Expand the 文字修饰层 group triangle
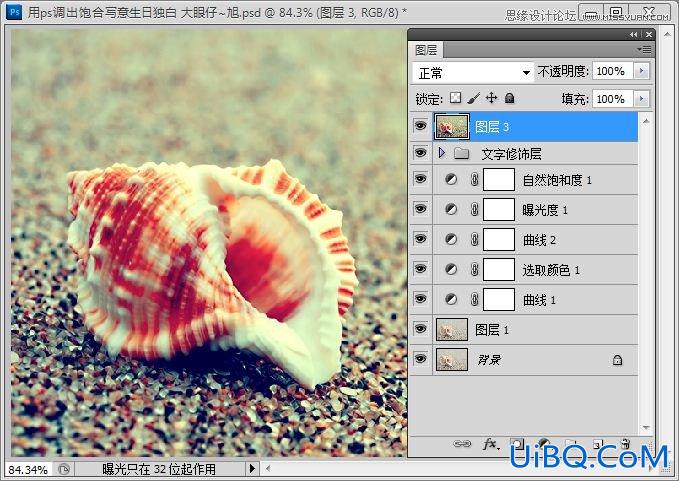 coord(442,153)
